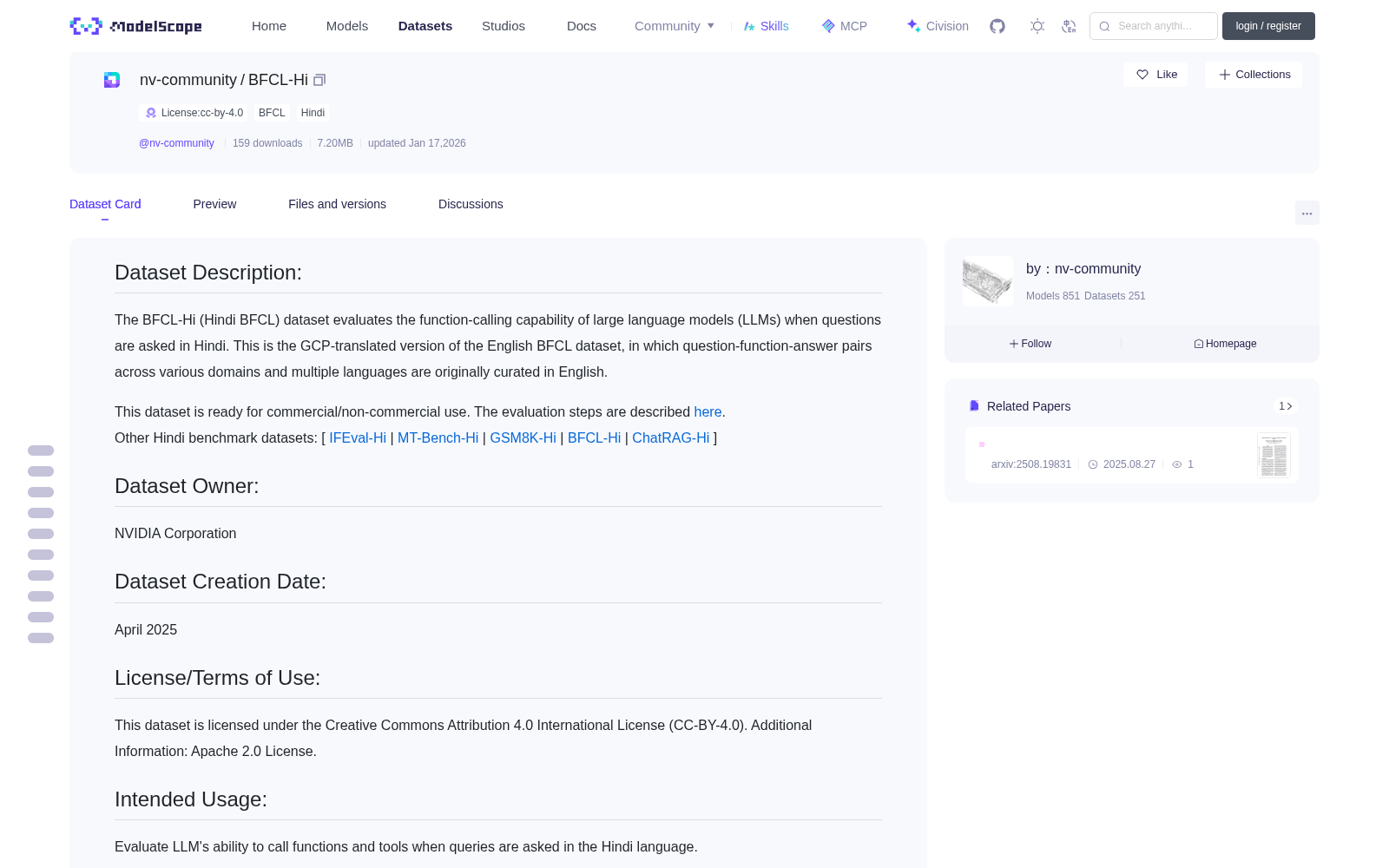The width and height of the screenshot is (1389, 868).
Task: Click the login / register button
Action: click(1268, 26)
